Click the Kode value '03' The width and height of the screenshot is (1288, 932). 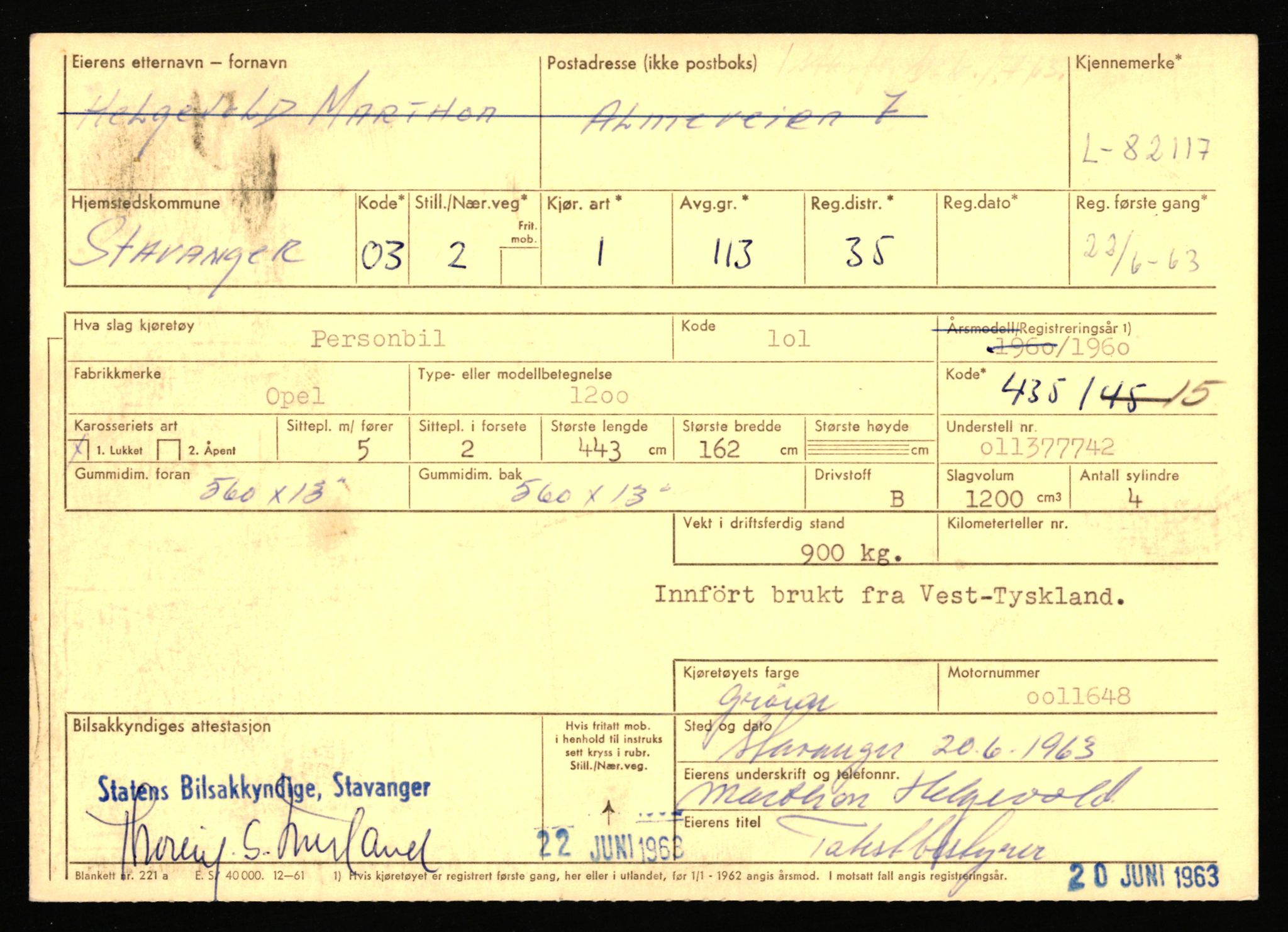click(x=381, y=256)
